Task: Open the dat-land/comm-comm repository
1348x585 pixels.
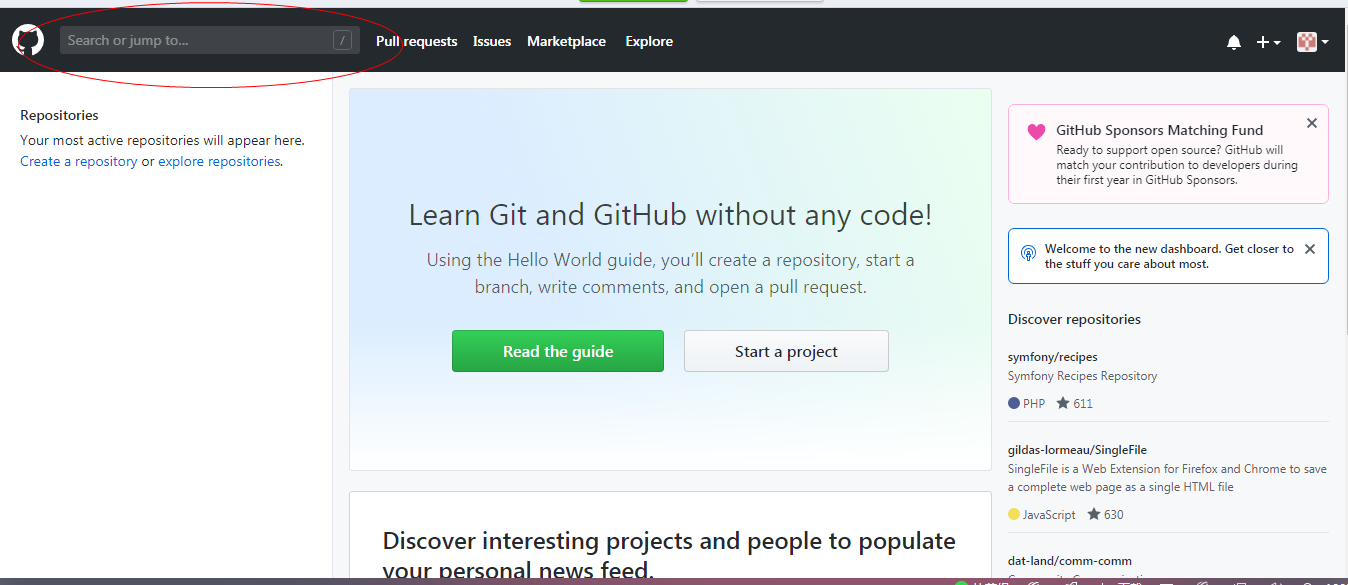Action: pyautogui.click(x=1070, y=561)
